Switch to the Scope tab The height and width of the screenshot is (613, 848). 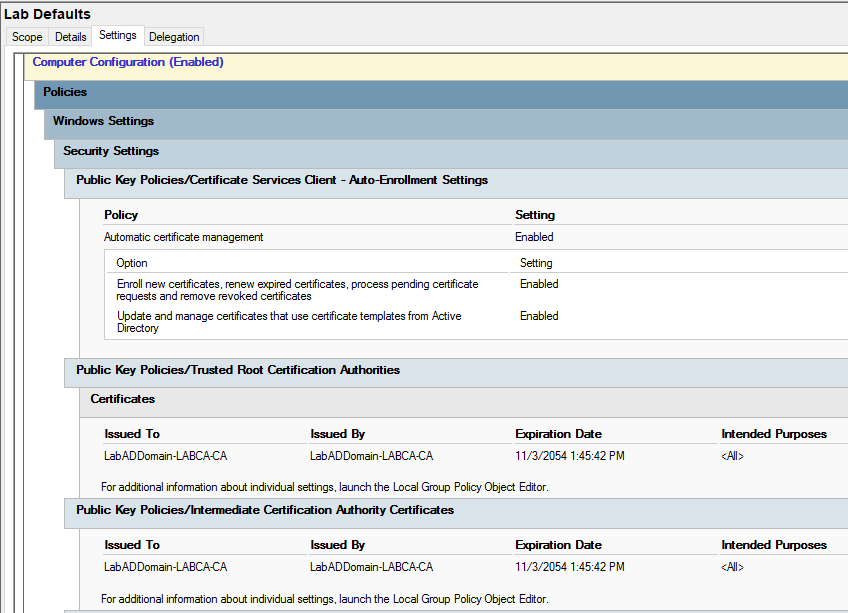pos(27,37)
